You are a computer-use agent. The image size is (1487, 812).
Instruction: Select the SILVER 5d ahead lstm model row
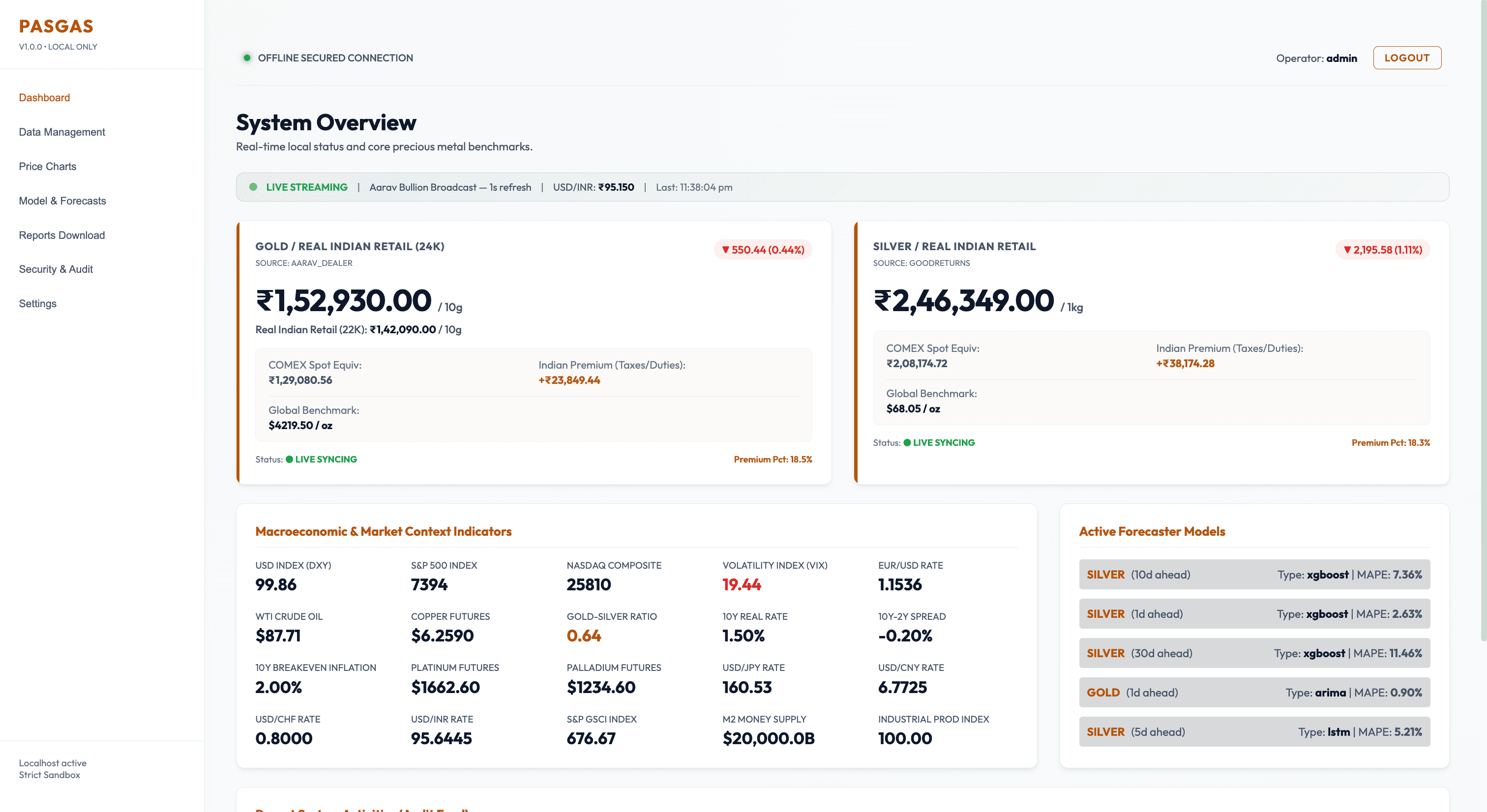[x=1254, y=731]
